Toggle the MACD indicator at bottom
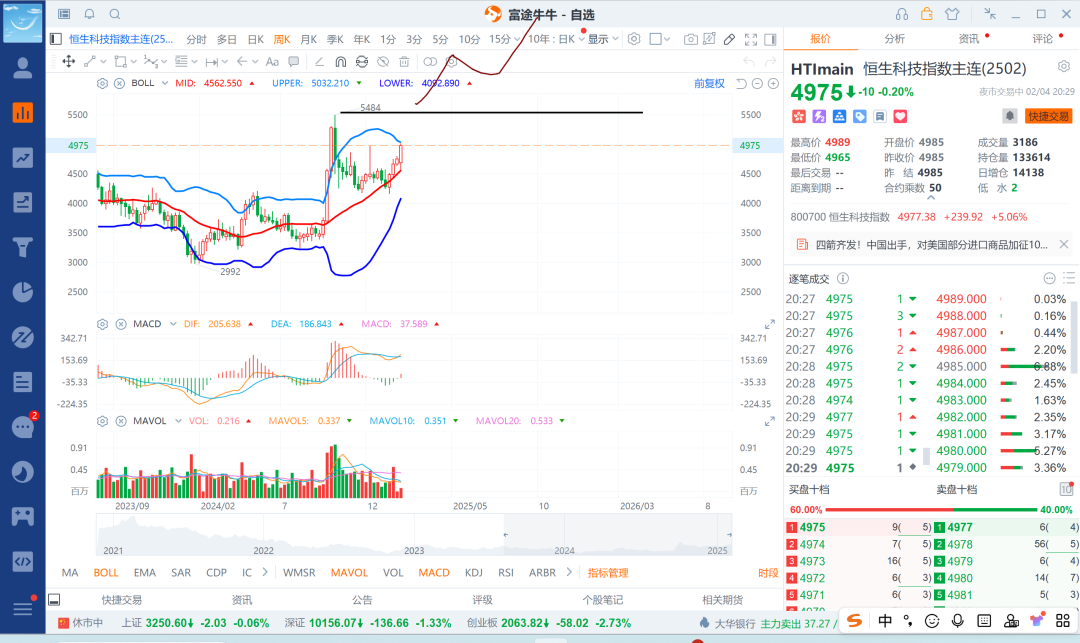 tap(434, 572)
